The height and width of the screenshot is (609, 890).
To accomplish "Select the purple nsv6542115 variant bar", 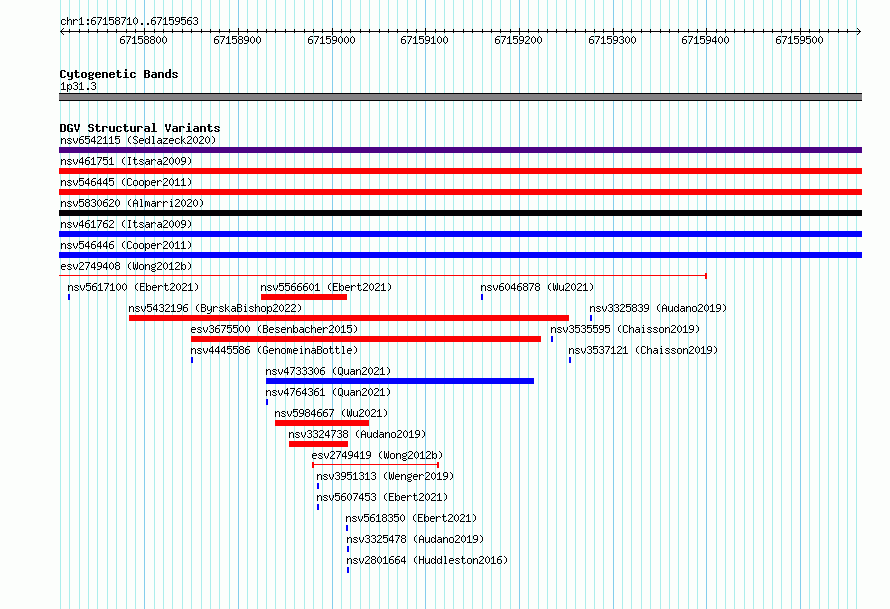I will click(x=460, y=150).
